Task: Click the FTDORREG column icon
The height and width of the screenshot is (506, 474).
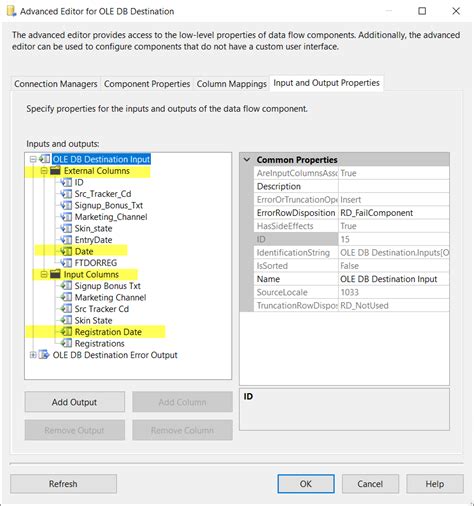Action: [66, 263]
